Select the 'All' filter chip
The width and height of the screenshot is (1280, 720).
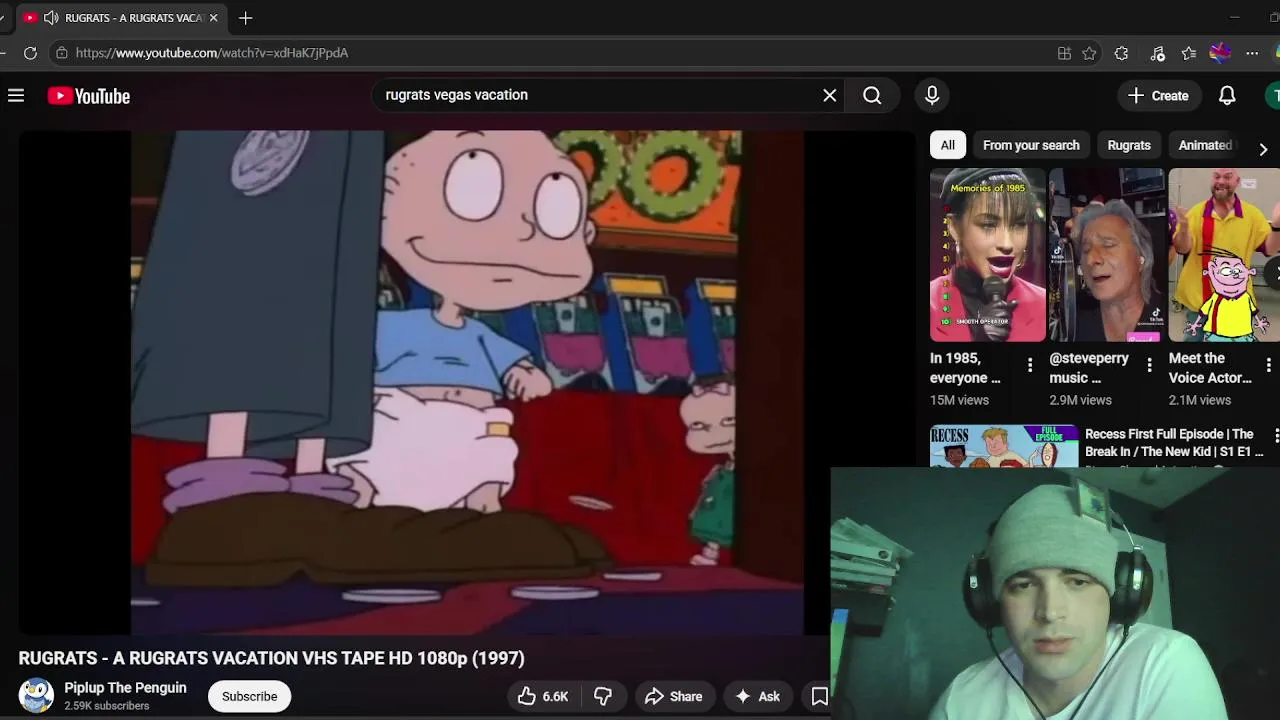pyautogui.click(x=947, y=145)
